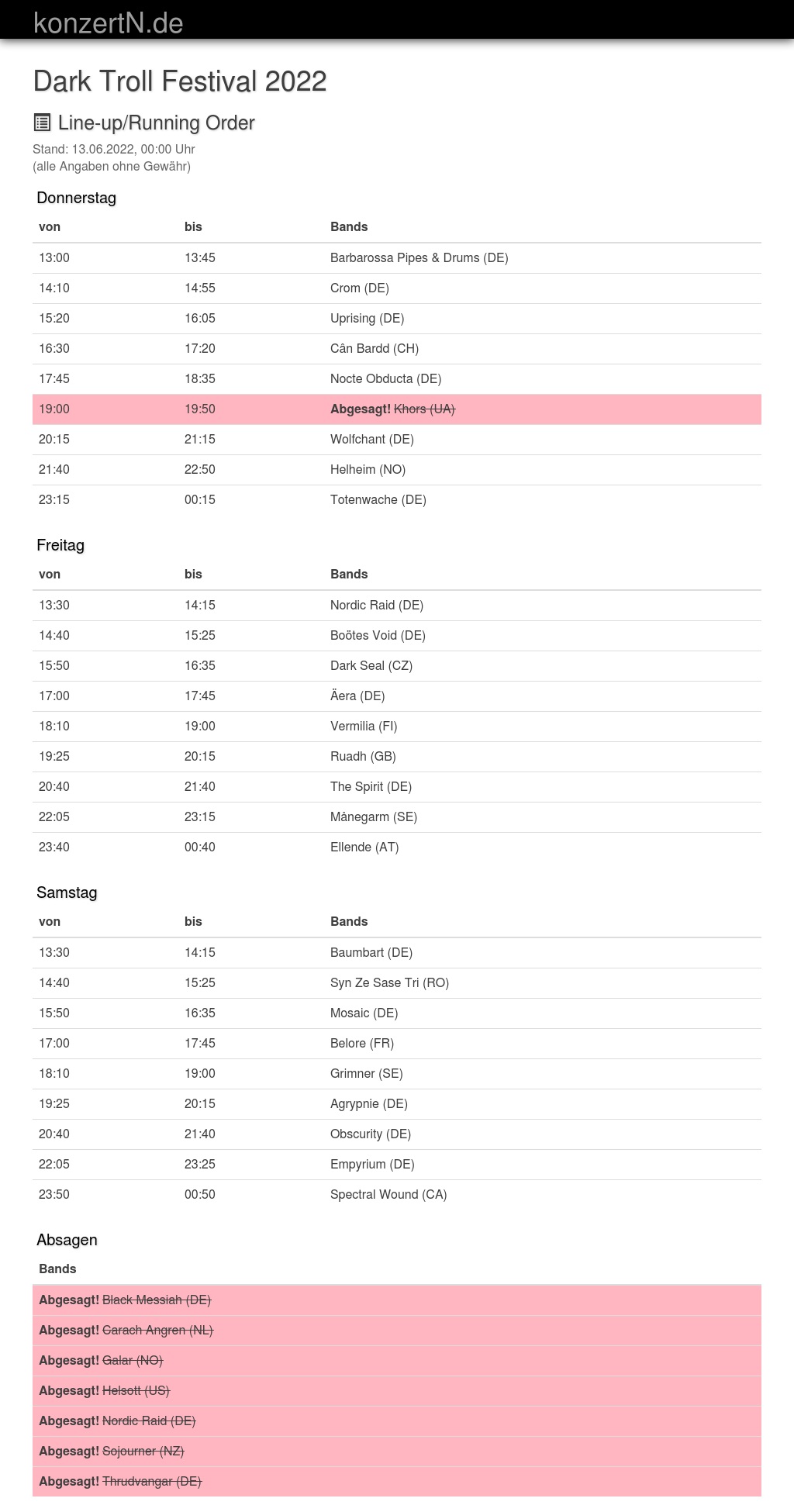
Task: Click Ellende (AT) band entry
Action: (x=364, y=847)
